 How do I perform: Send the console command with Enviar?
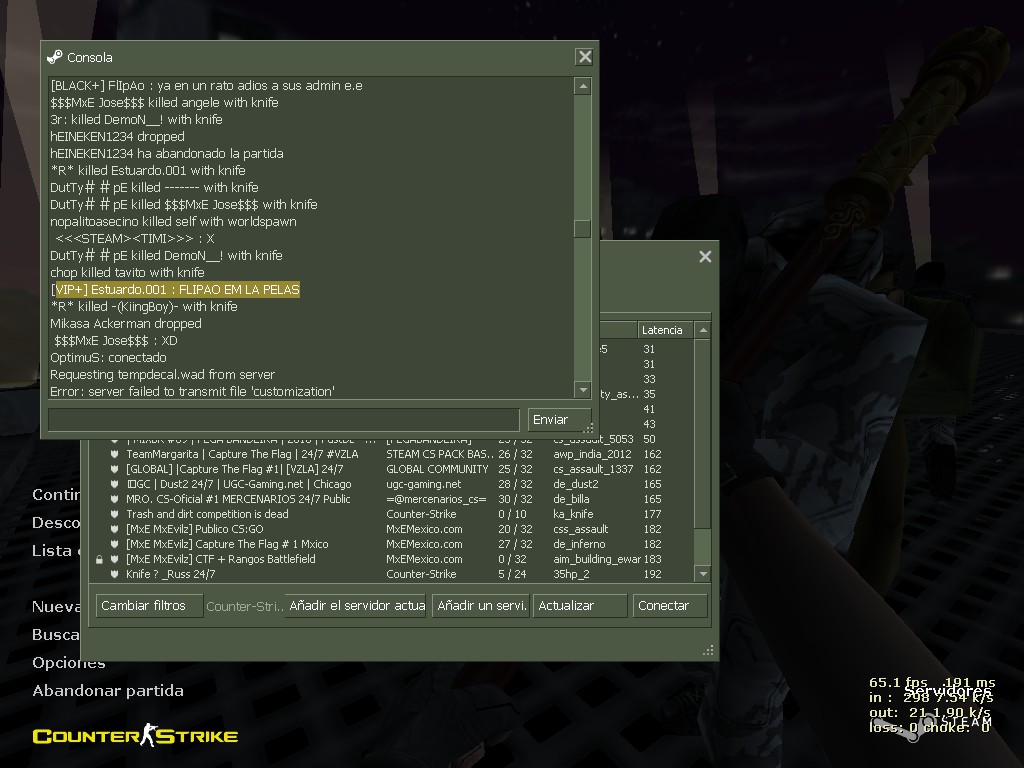point(559,419)
